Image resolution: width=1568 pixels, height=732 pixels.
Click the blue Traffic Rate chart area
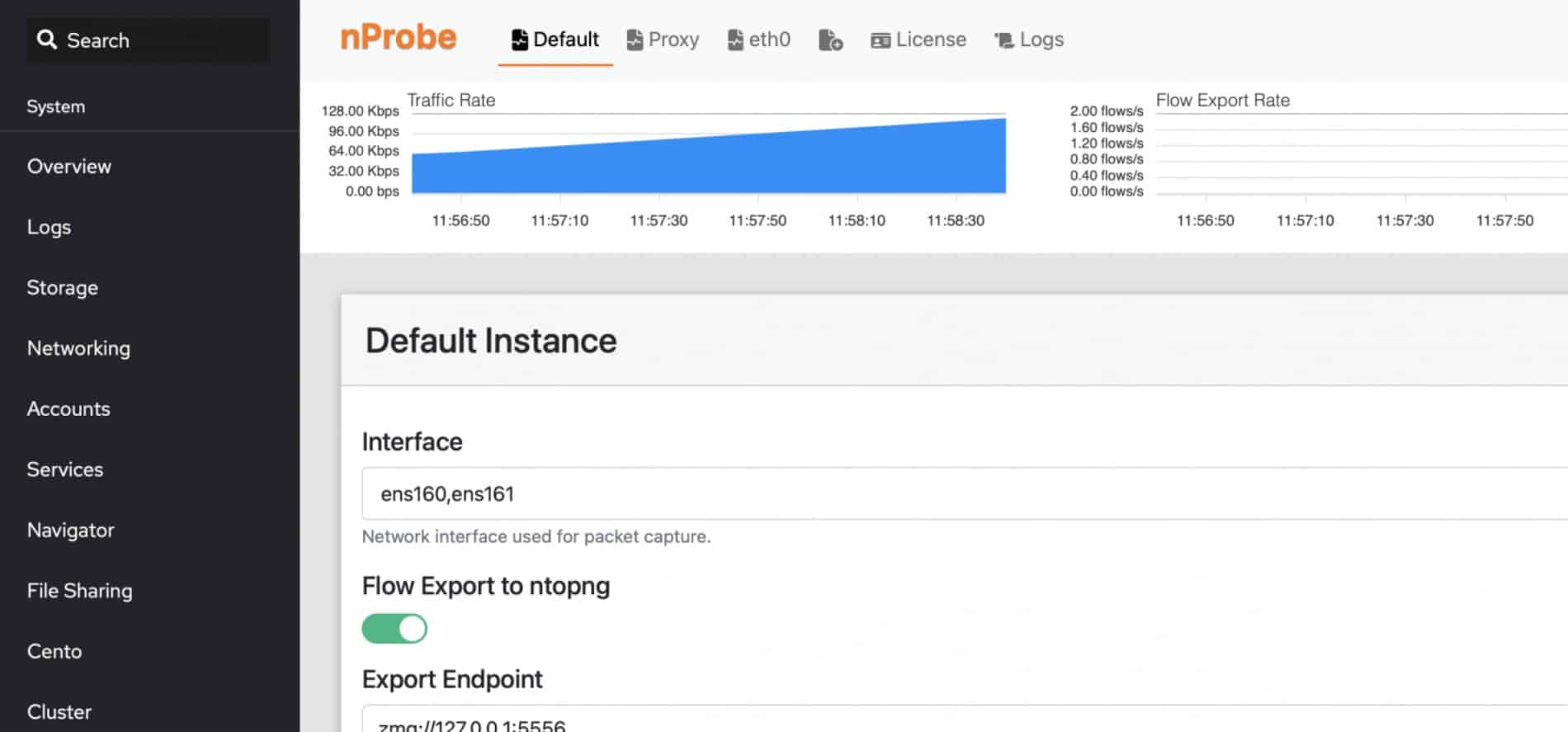click(709, 156)
